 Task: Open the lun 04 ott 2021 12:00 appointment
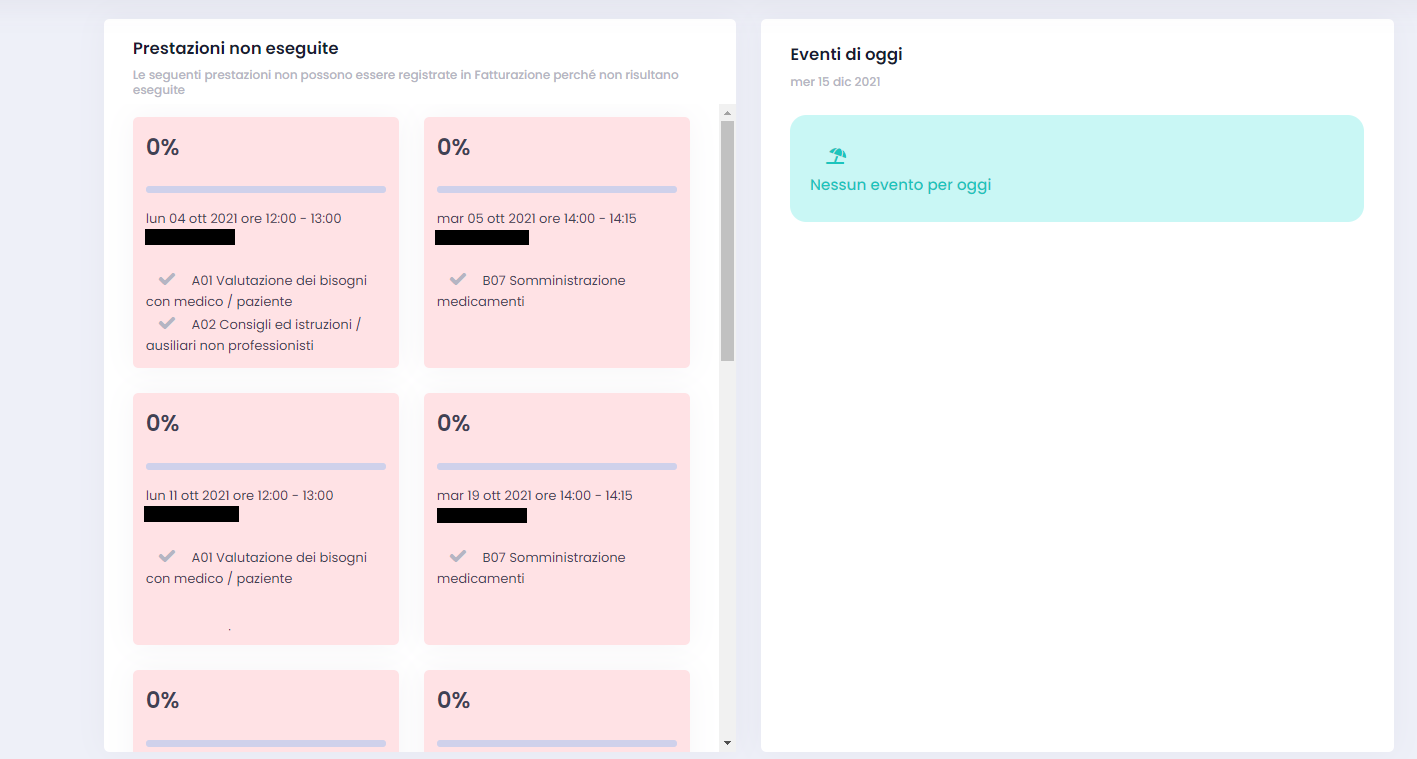(244, 218)
